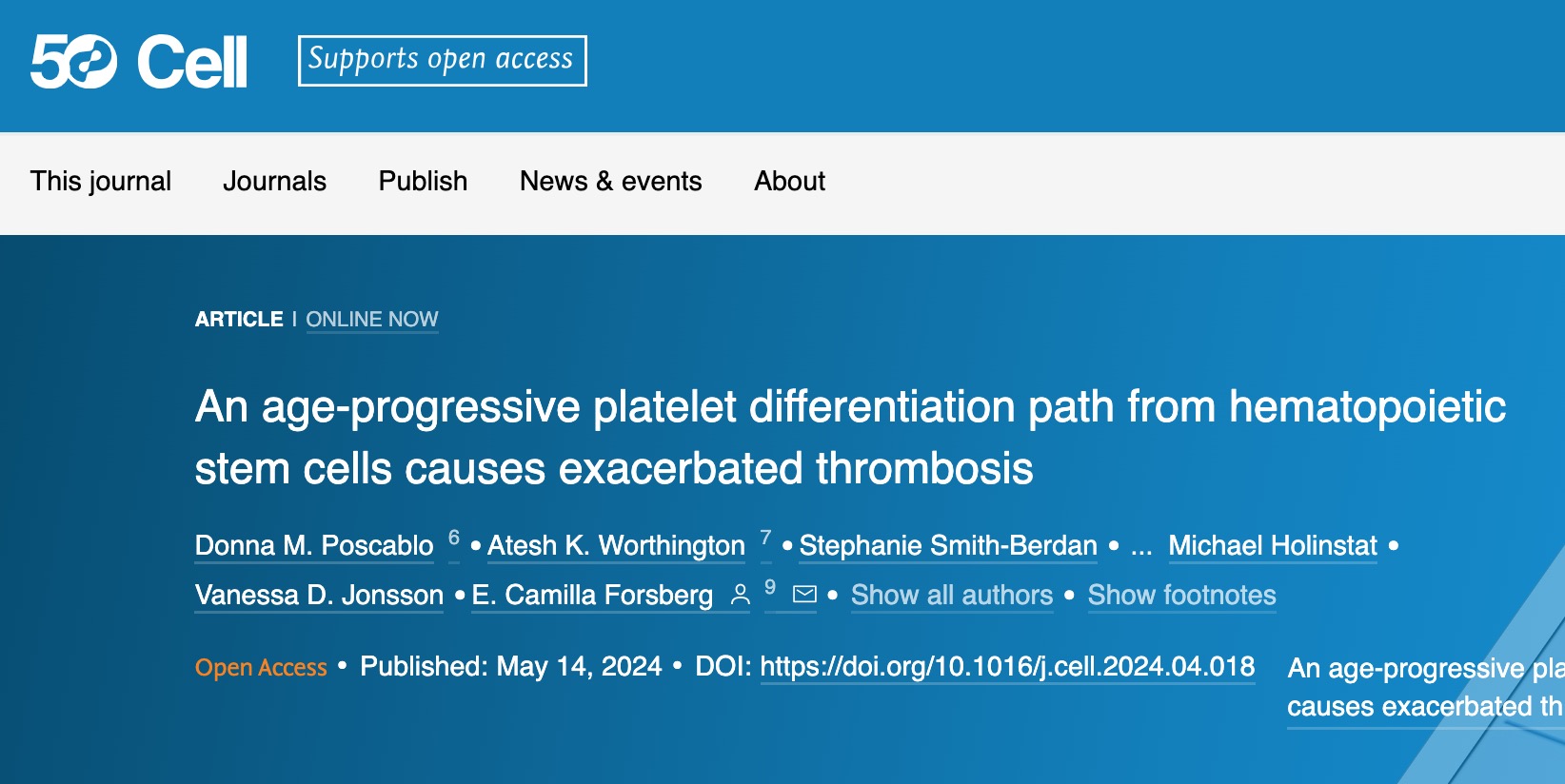Open the Publish menu
This screenshot has width=1565, height=784.
click(x=423, y=181)
